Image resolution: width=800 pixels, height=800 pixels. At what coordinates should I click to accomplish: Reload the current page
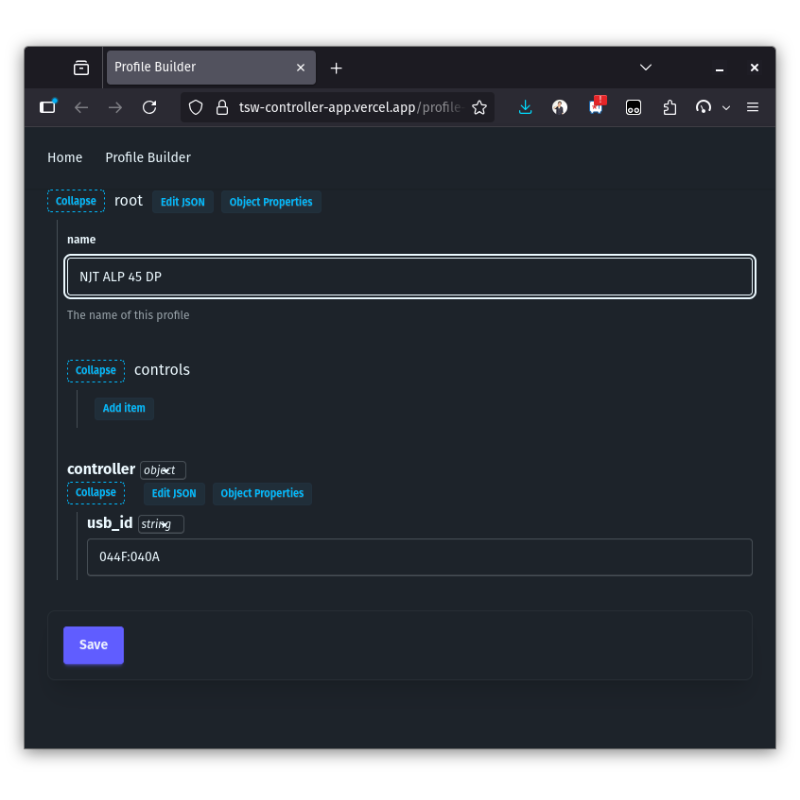coord(149,107)
